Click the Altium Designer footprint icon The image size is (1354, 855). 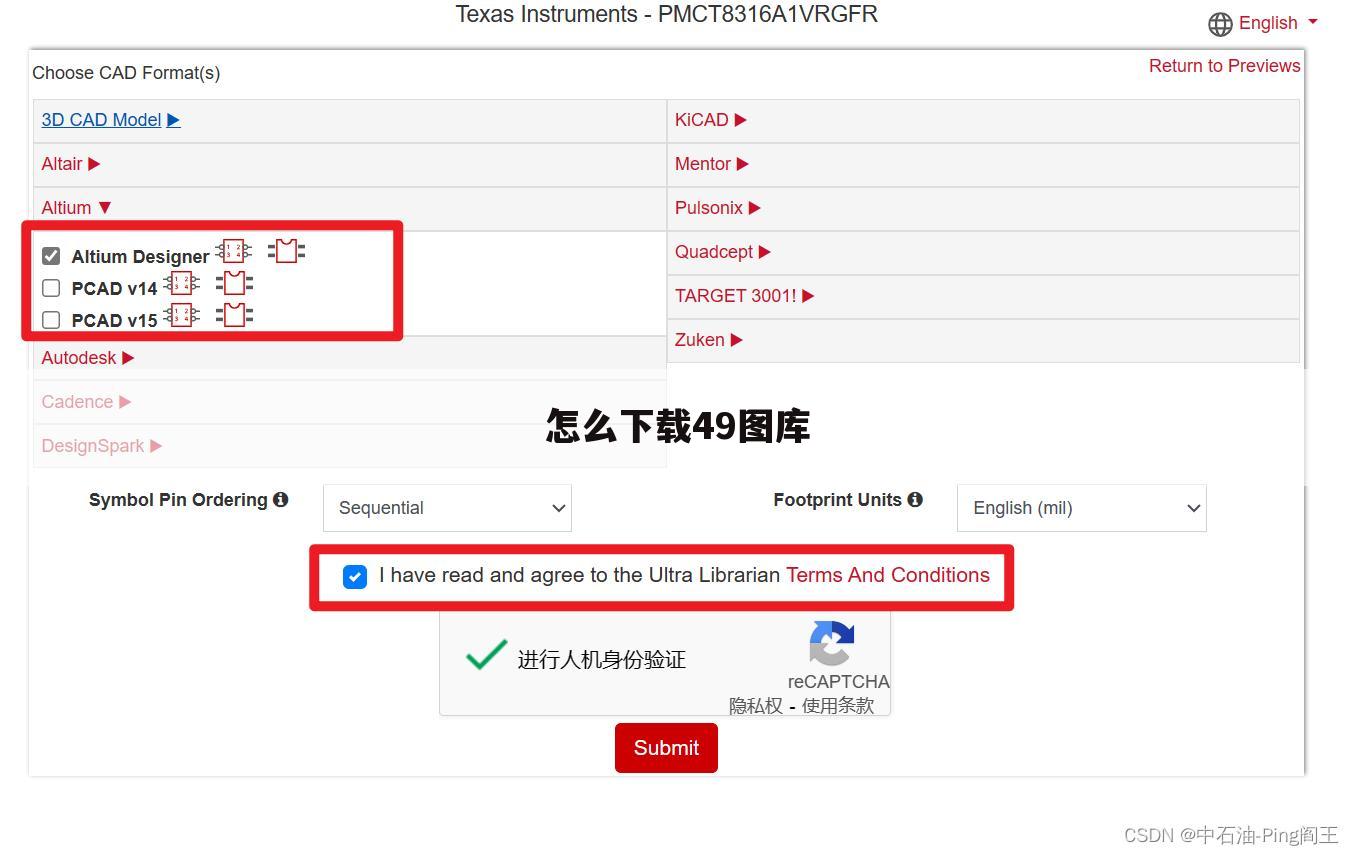point(287,251)
